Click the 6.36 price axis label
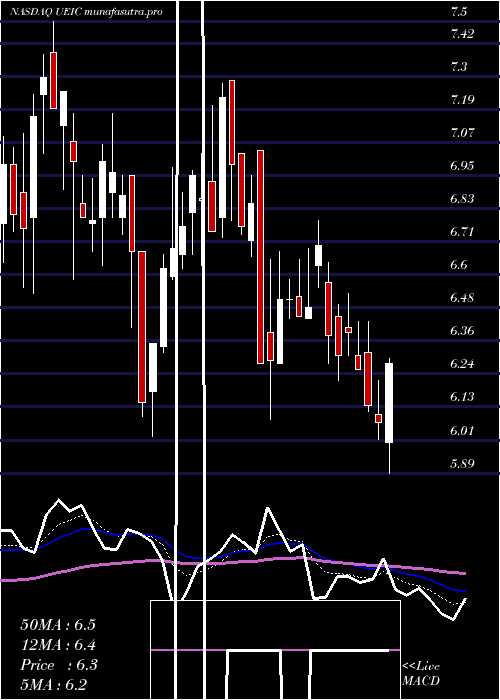This screenshot has width=500, height=700. tap(462, 331)
